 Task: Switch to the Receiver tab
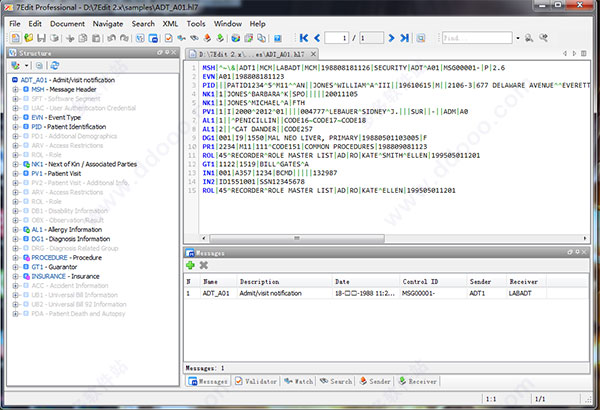point(417,381)
